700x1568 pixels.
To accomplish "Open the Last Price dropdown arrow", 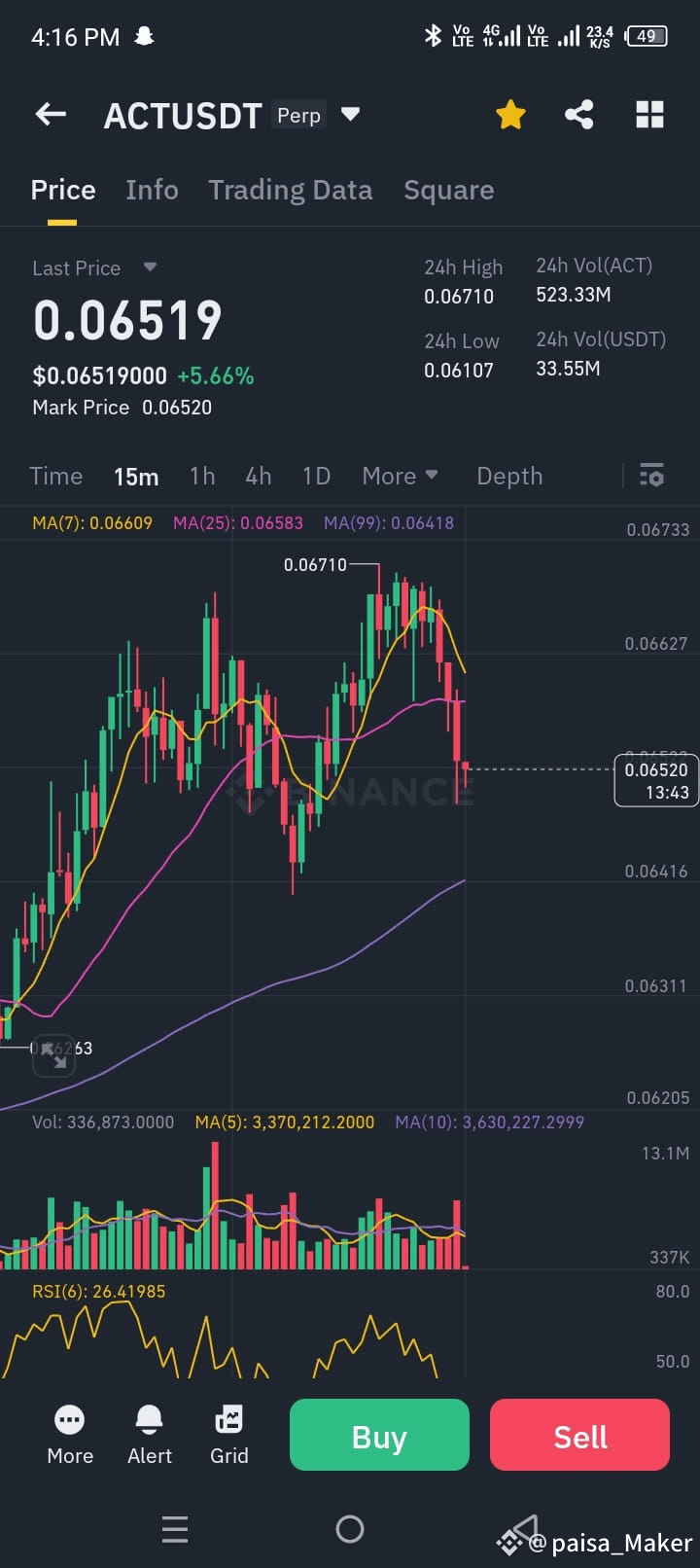I will pos(150,267).
